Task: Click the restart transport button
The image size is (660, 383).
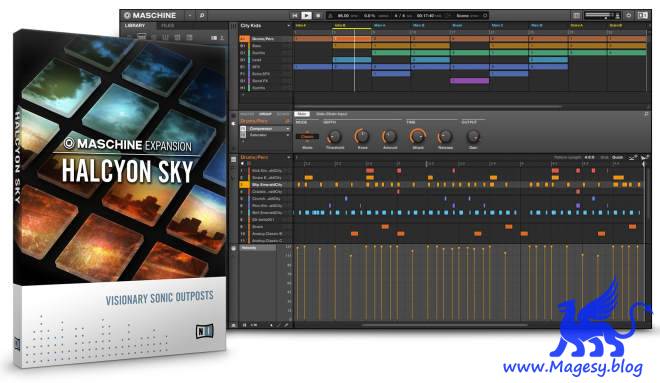Action: point(295,16)
